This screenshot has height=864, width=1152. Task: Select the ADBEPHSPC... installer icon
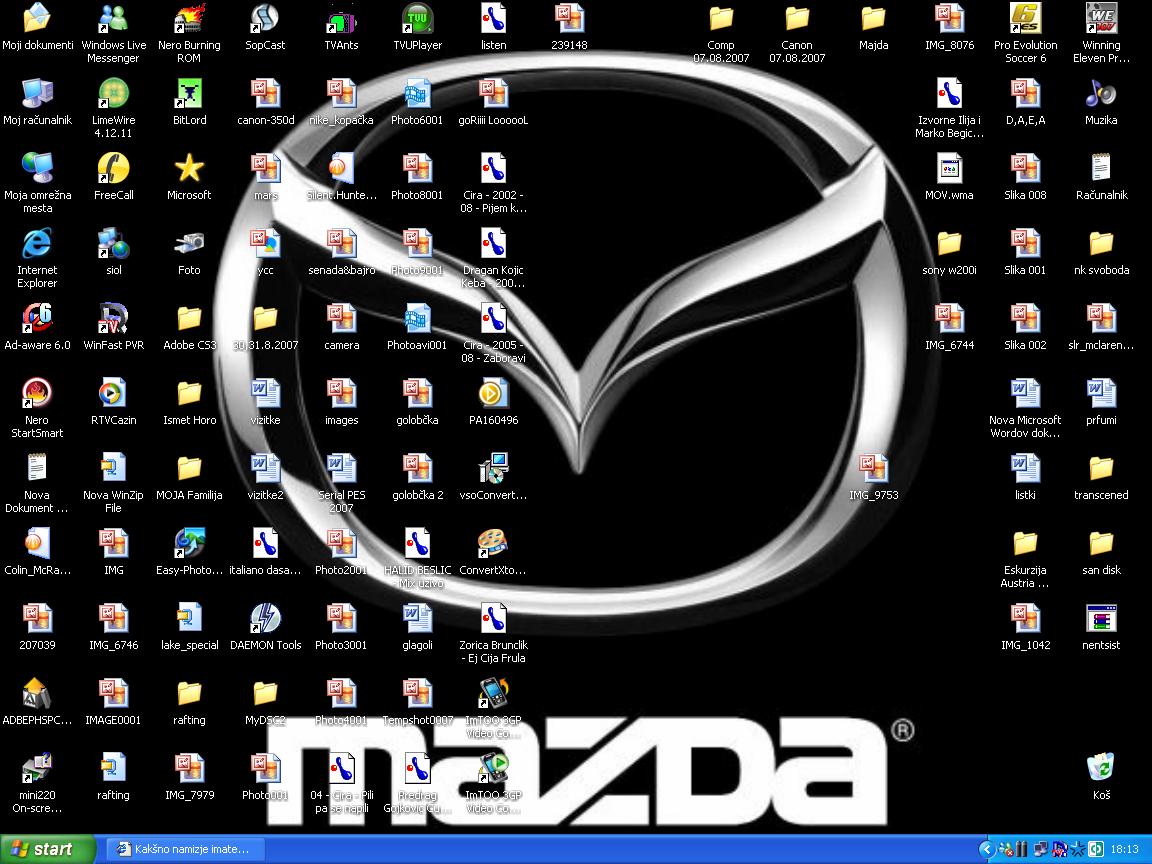(37, 694)
